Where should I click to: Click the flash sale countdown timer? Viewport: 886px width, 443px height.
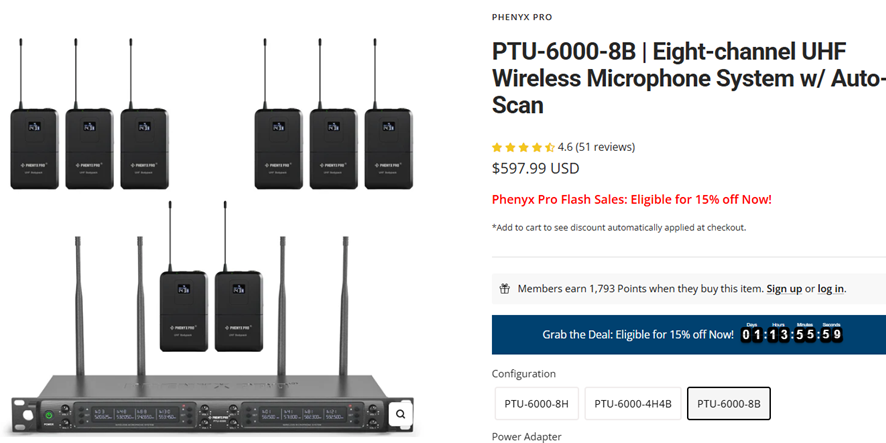click(791, 334)
